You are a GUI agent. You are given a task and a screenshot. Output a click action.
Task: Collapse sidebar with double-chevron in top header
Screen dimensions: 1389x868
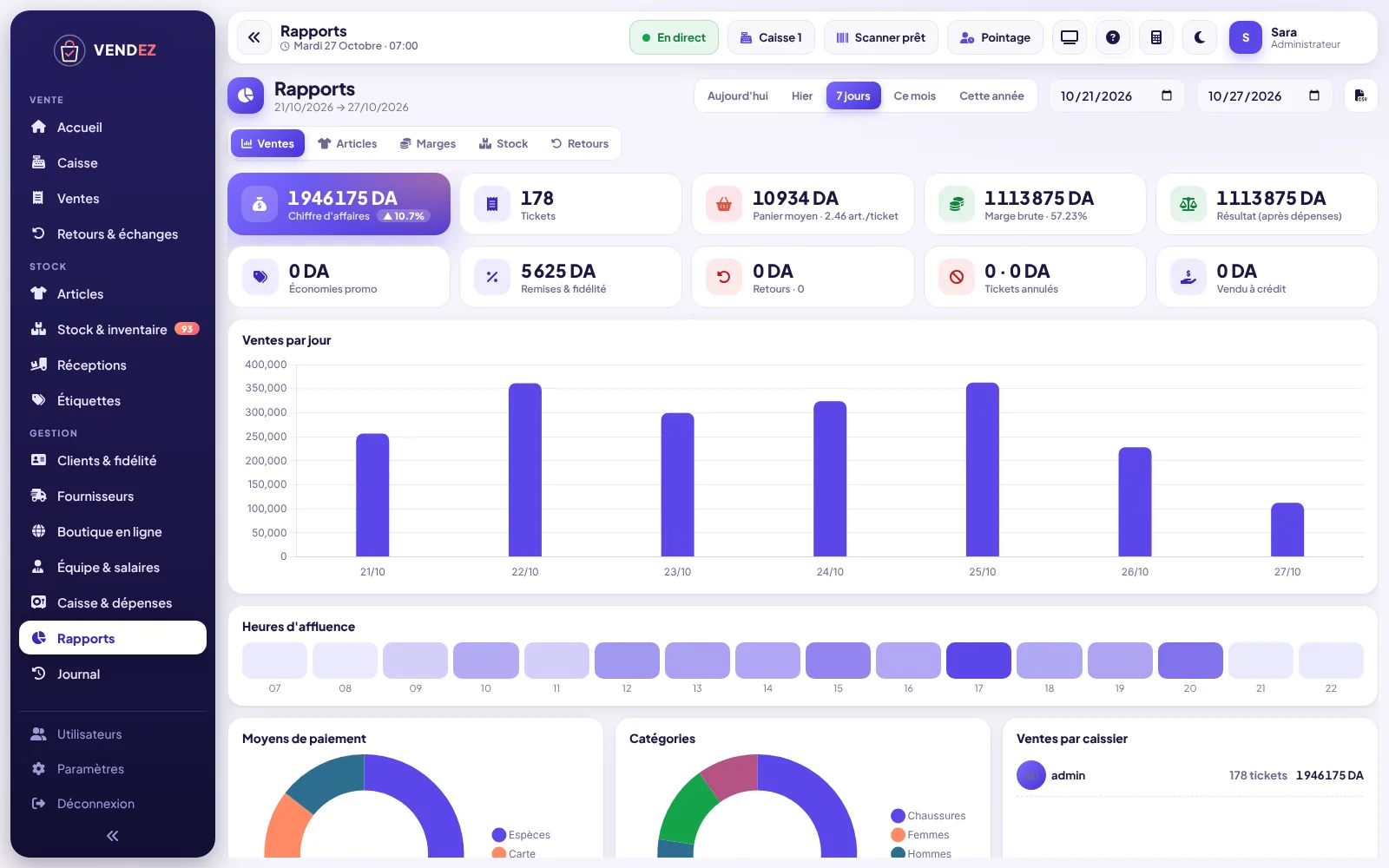click(x=253, y=37)
